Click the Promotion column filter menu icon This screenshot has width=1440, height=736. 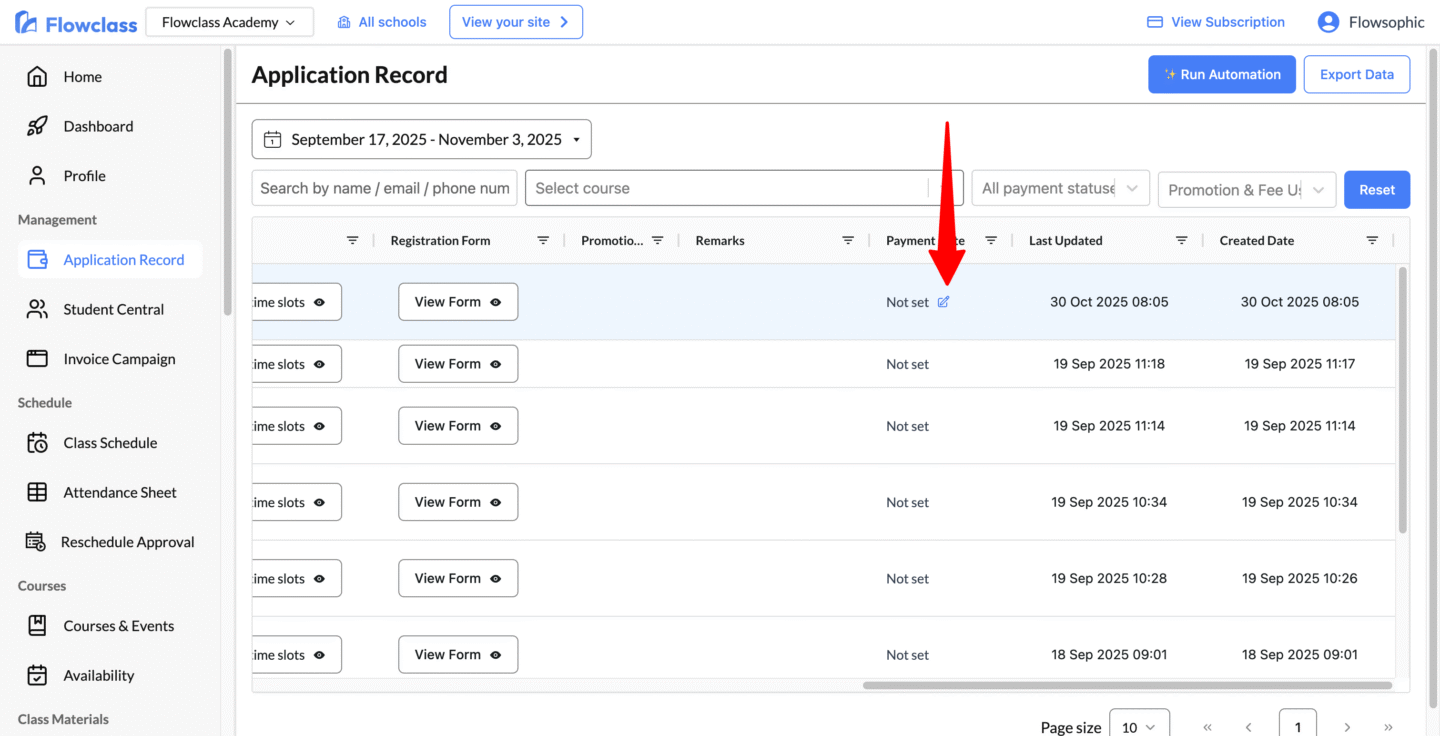tap(658, 241)
